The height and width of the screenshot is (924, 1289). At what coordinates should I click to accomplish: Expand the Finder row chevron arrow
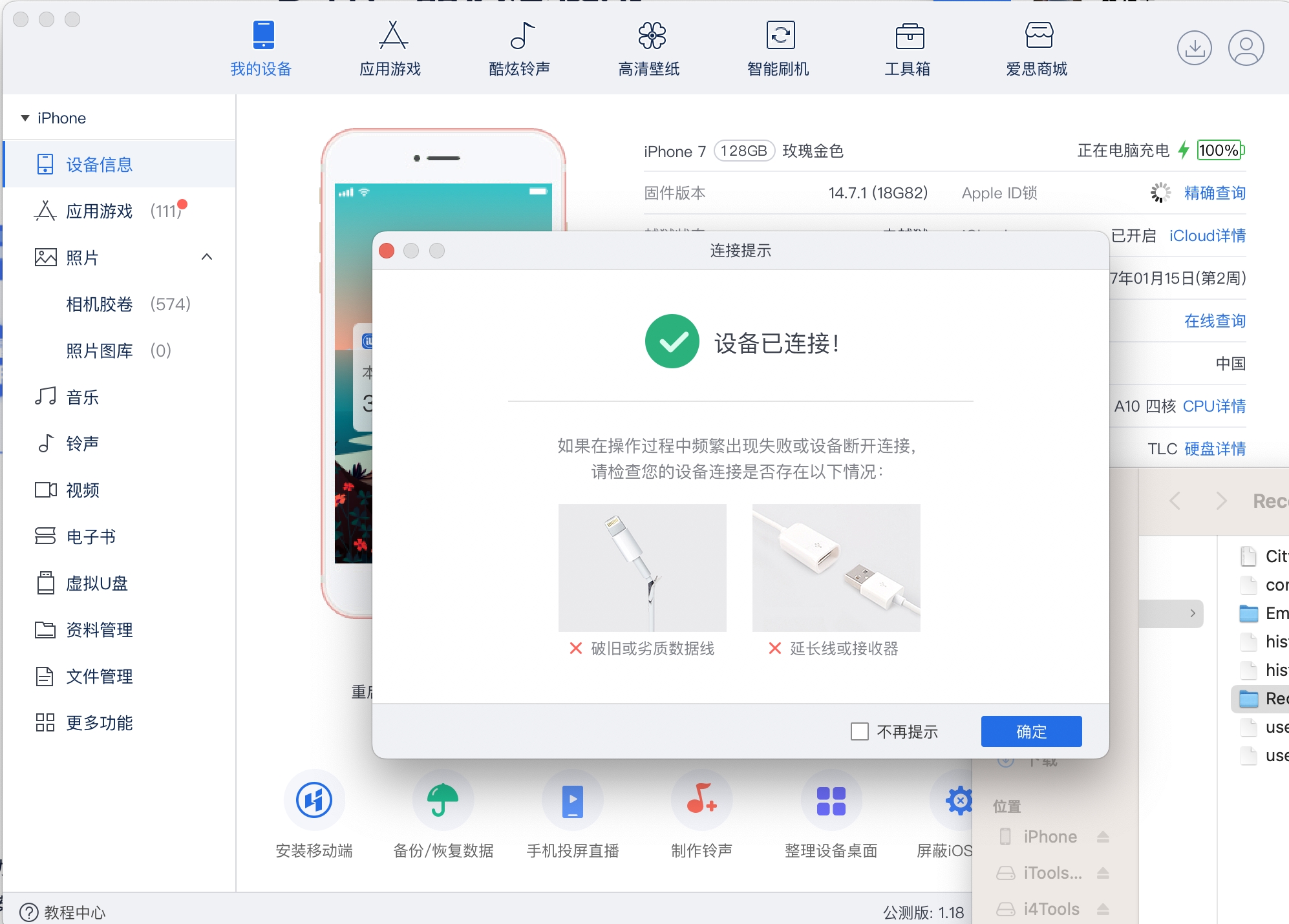pyautogui.click(x=1192, y=613)
